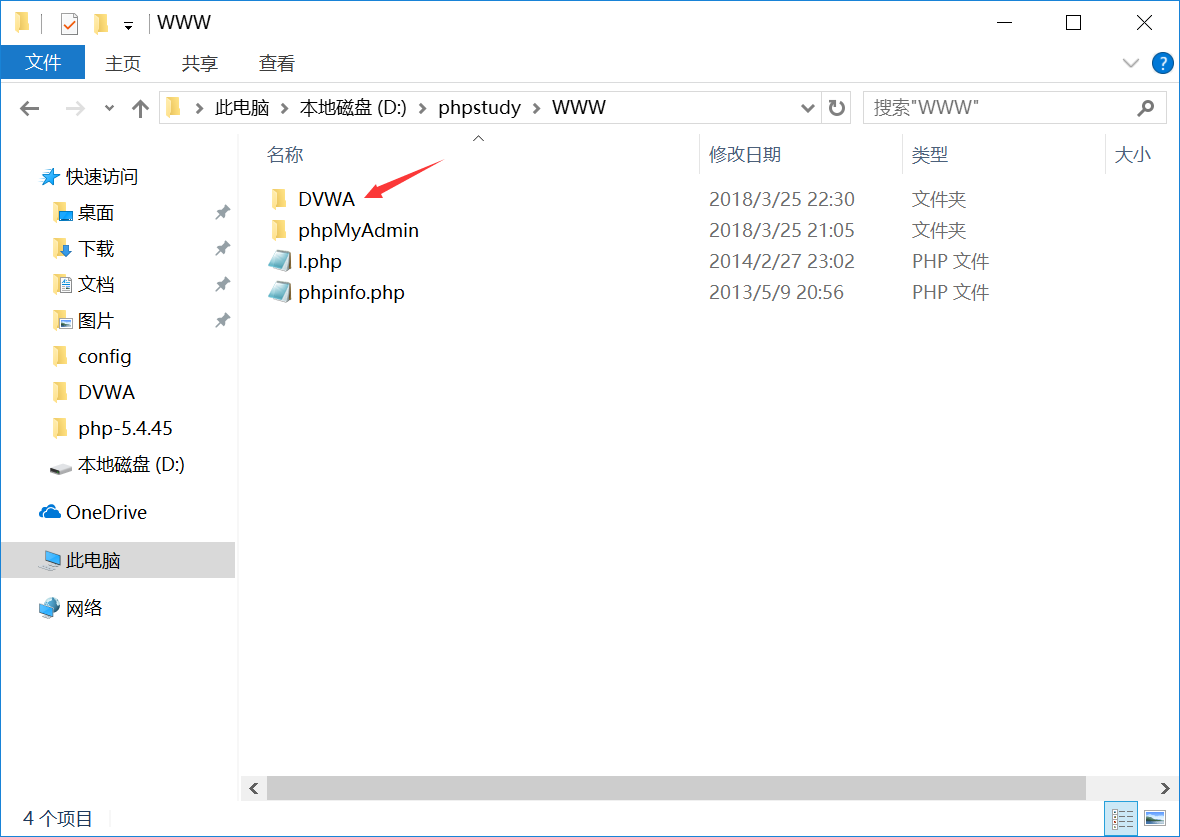
Task: Switch to large icons view layout
Action: pyautogui.click(x=1154, y=818)
